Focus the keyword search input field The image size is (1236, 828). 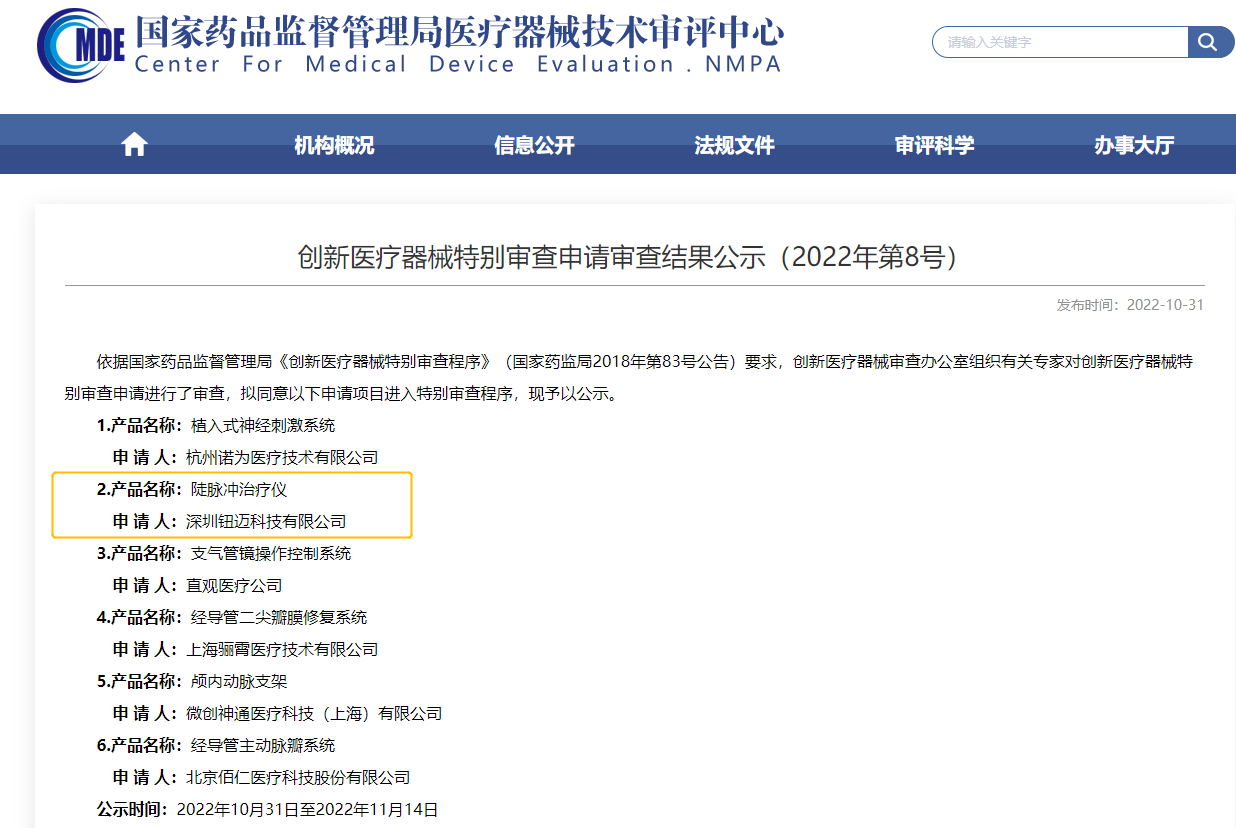point(1060,42)
